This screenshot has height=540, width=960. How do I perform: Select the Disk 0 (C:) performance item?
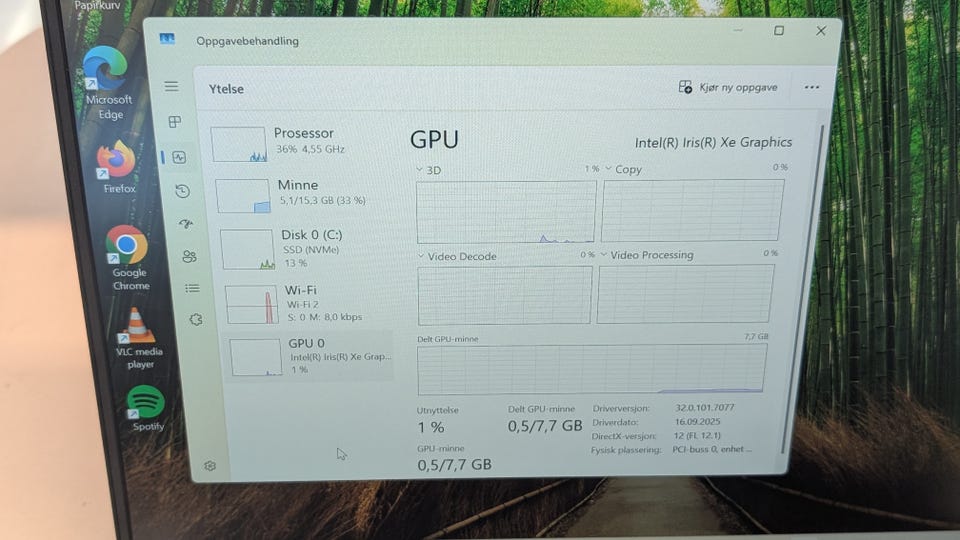304,248
